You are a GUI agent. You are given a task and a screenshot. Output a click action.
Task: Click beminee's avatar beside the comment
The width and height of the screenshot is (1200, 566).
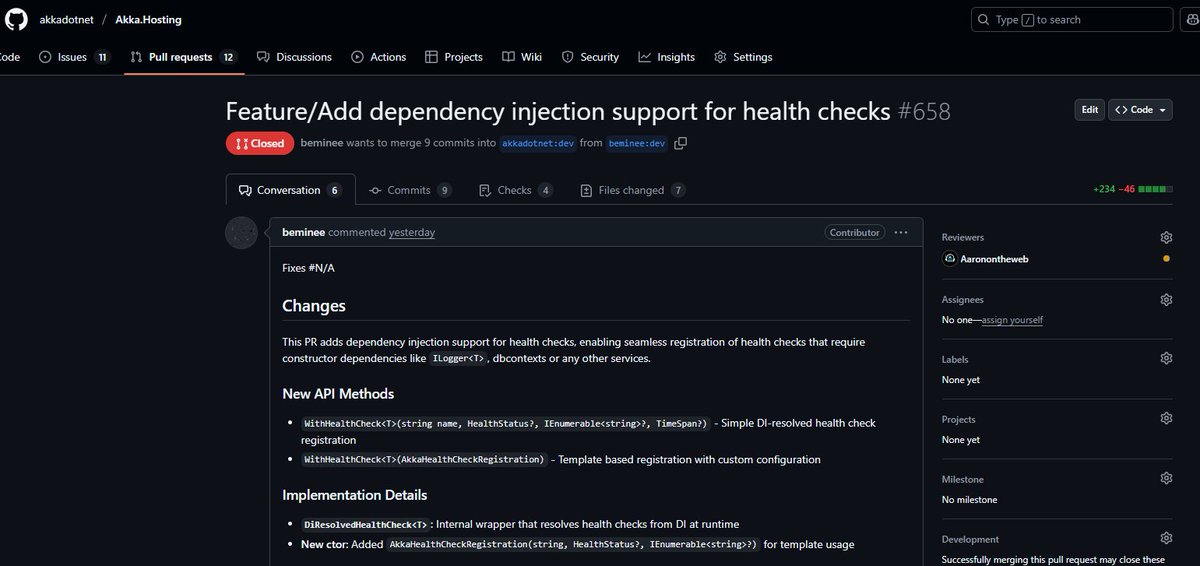[241, 233]
